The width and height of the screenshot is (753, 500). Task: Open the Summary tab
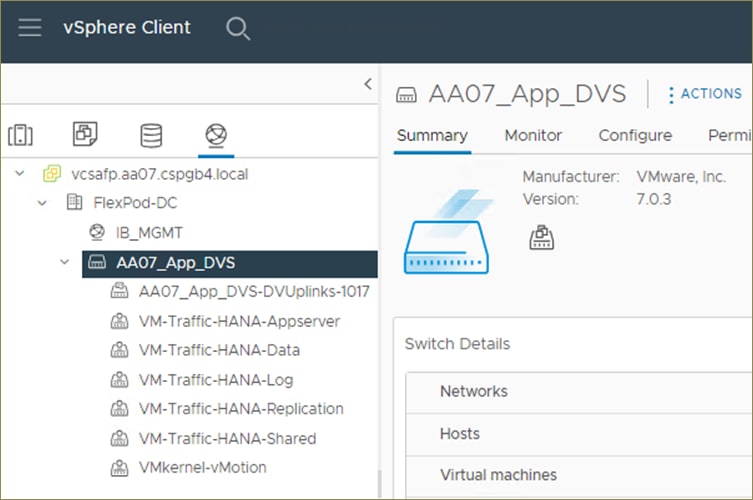(432, 136)
